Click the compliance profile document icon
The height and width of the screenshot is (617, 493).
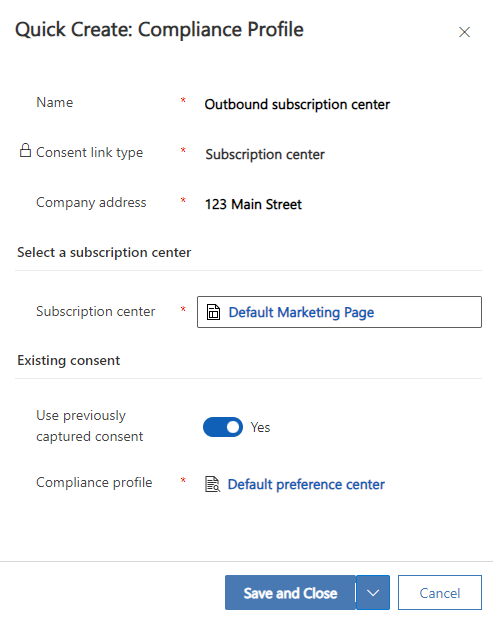(212, 484)
